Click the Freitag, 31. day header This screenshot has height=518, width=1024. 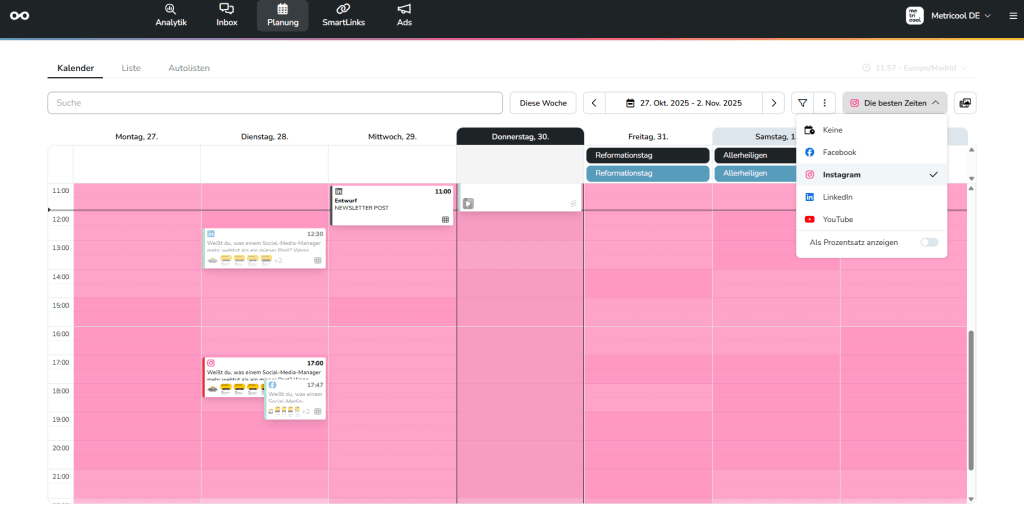click(x=648, y=137)
